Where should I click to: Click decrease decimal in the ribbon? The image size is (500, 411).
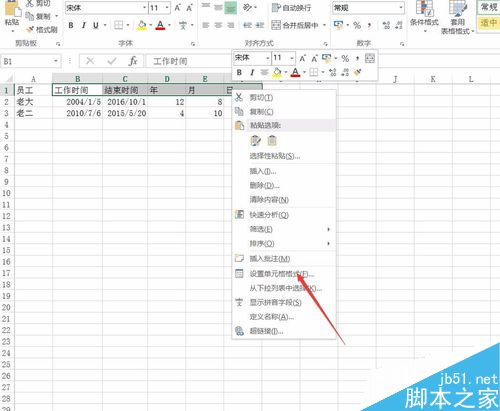[x=399, y=25]
